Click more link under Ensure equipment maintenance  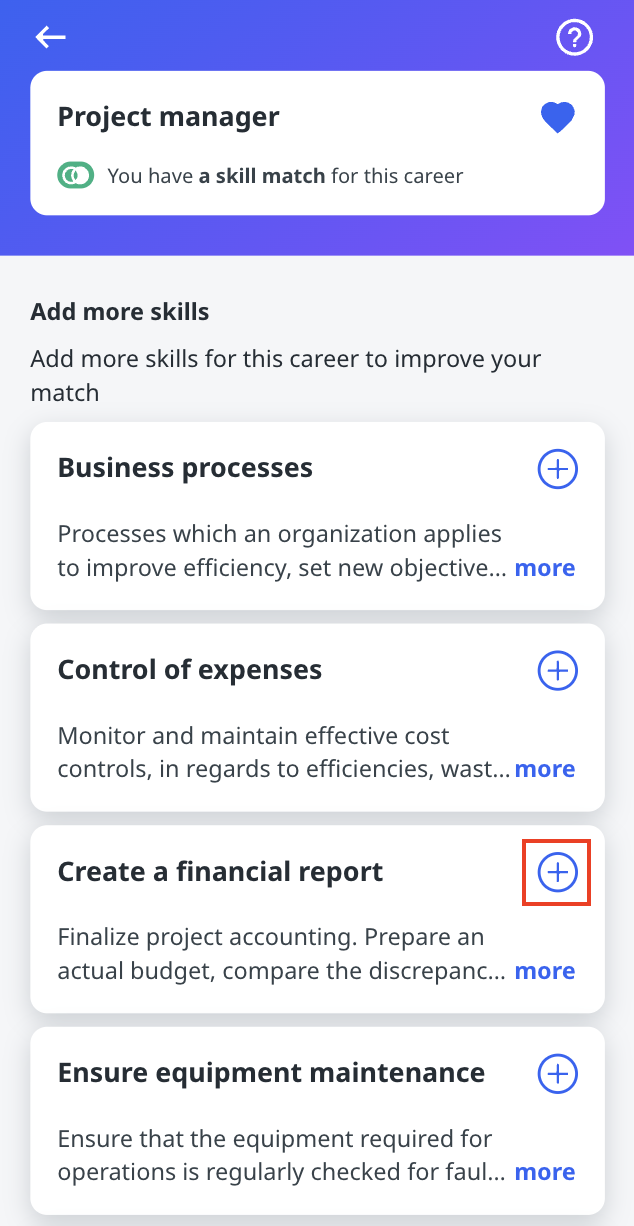click(x=545, y=1172)
